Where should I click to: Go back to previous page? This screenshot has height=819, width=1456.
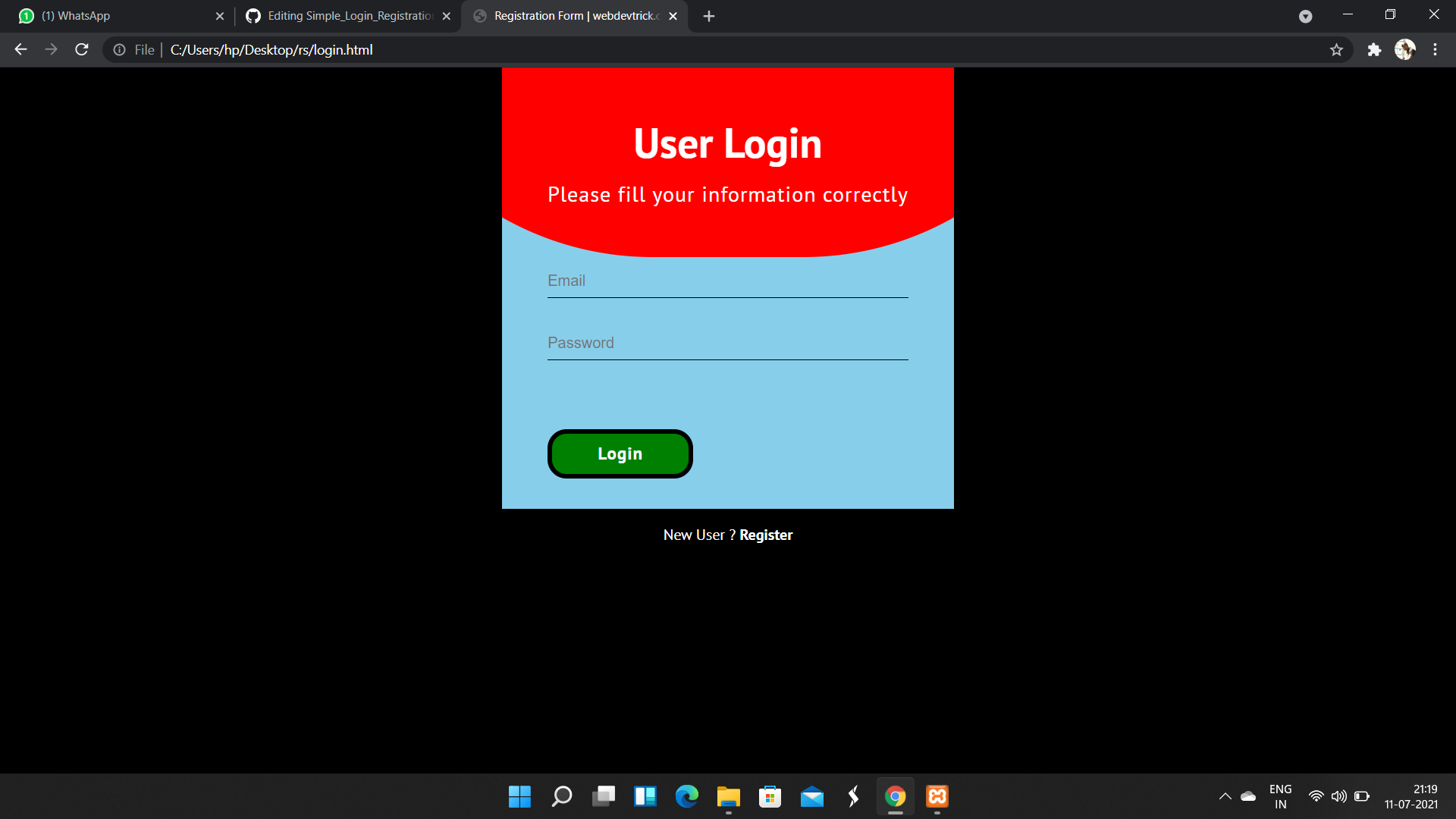(20, 50)
